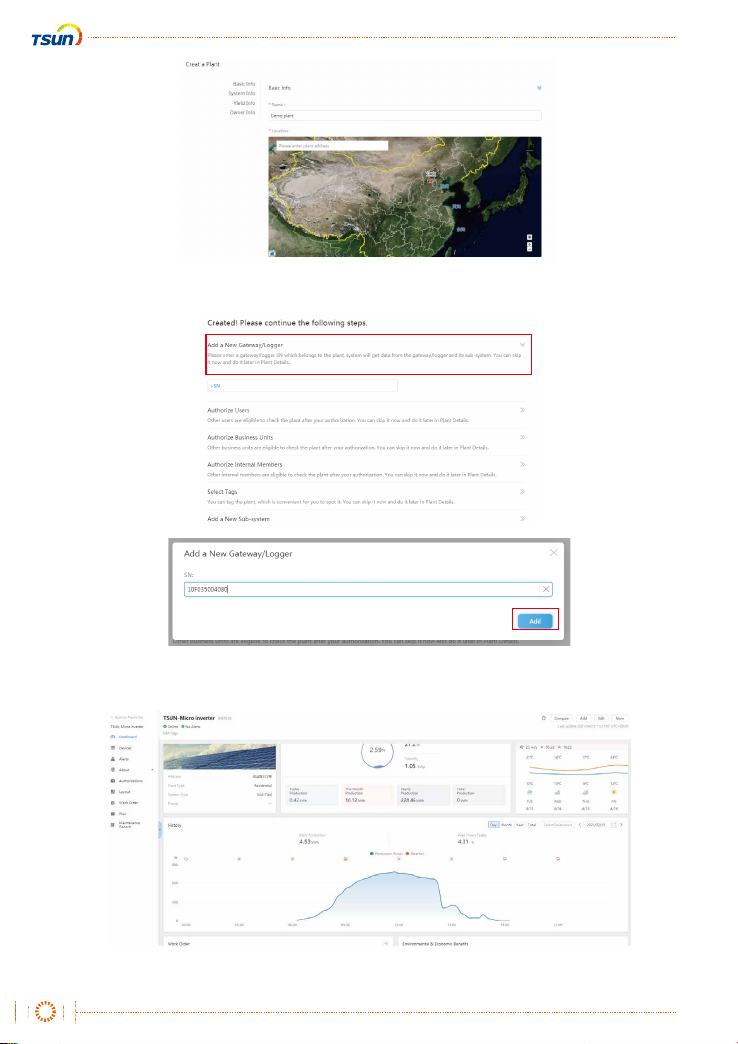Select the Year tab in History
This screenshot has height=1044, width=738.
point(520,825)
